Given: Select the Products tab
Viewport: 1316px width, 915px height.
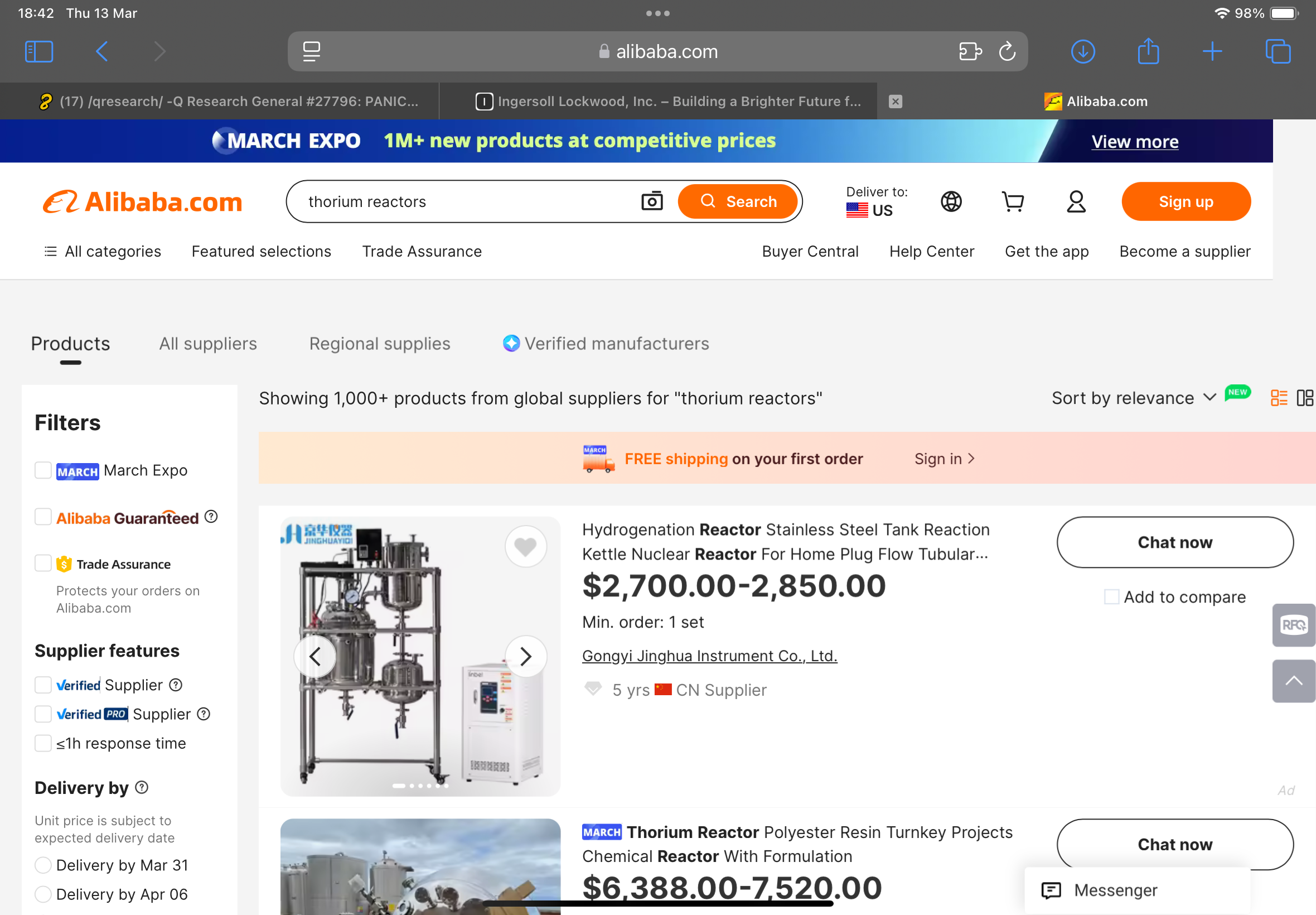Looking at the screenshot, I should [x=70, y=344].
